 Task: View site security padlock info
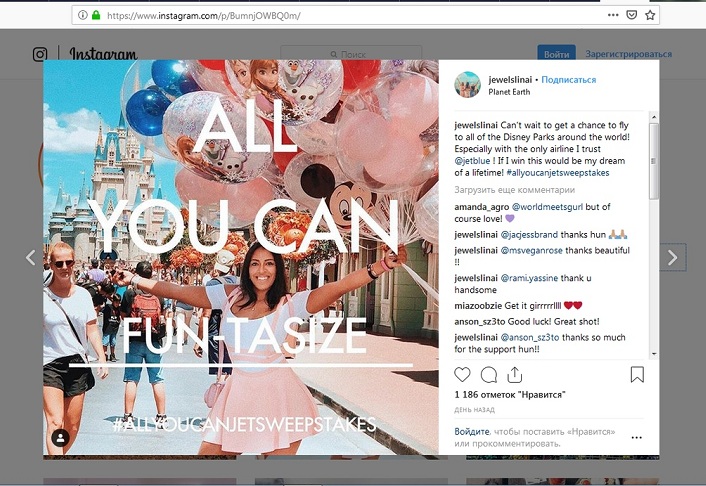coord(96,15)
